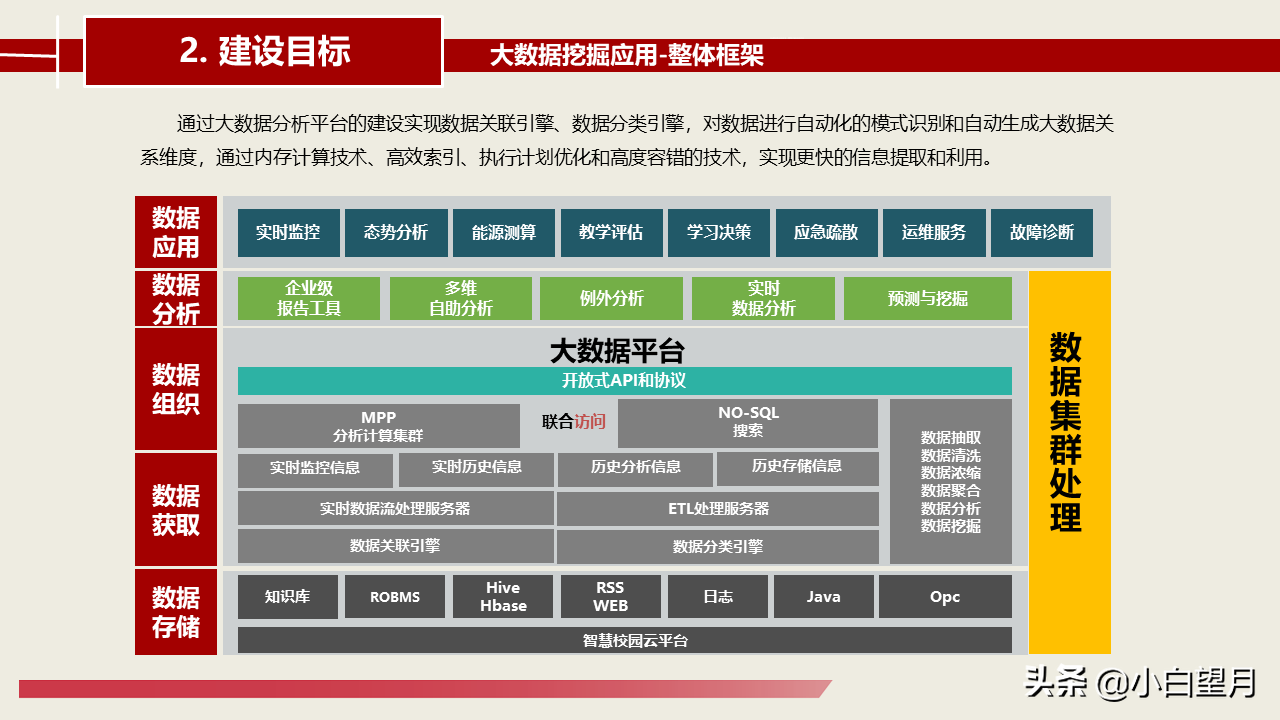Open the 故障诊断 module
Image resolution: width=1280 pixels, height=720 pixels.
1042,232
